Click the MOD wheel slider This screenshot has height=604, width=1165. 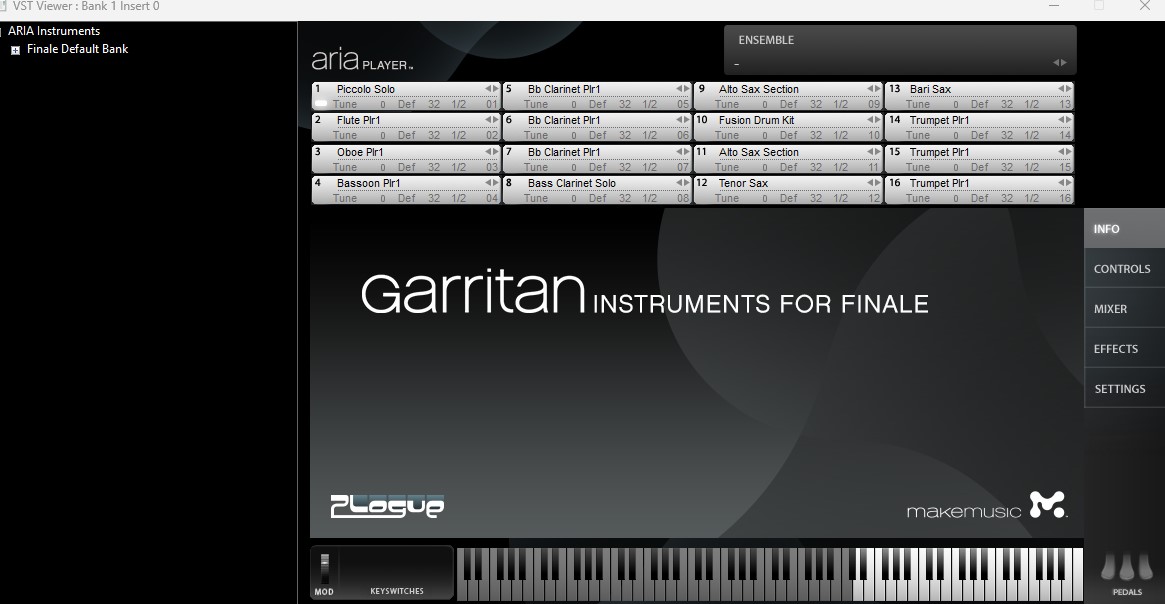coord(324,568)
